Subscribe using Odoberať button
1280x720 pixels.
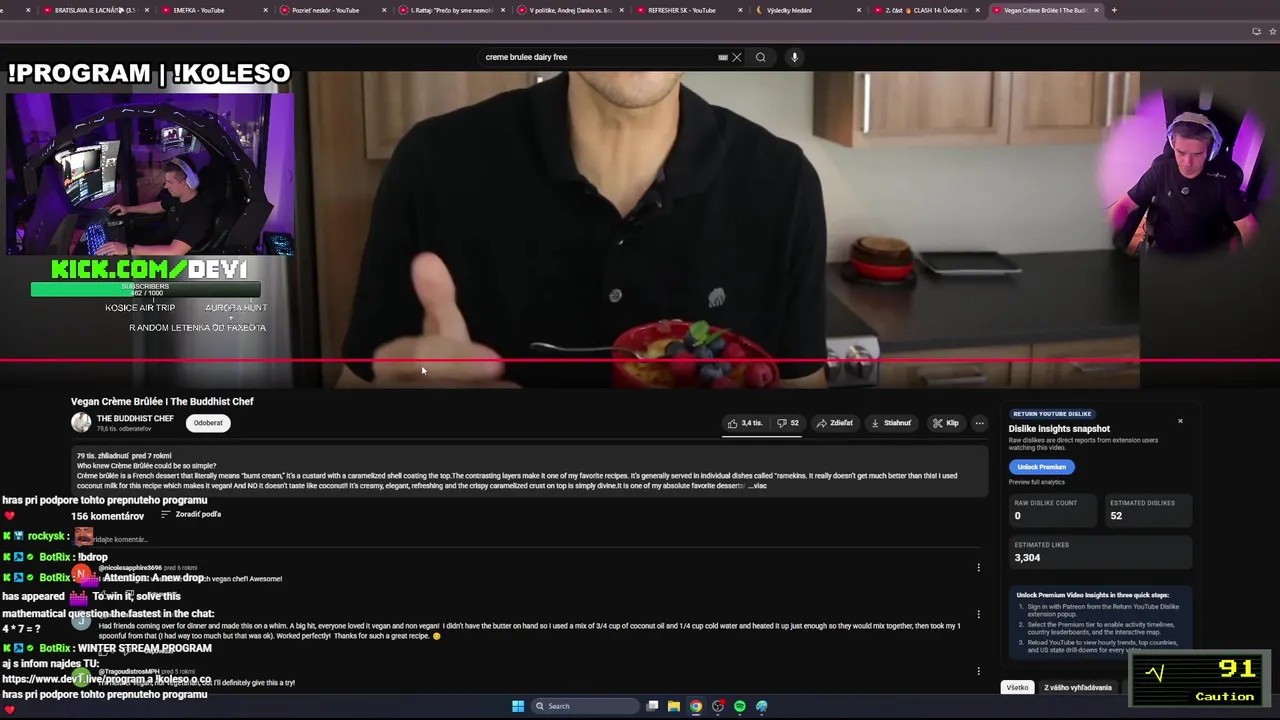click(x=208, y=423)
